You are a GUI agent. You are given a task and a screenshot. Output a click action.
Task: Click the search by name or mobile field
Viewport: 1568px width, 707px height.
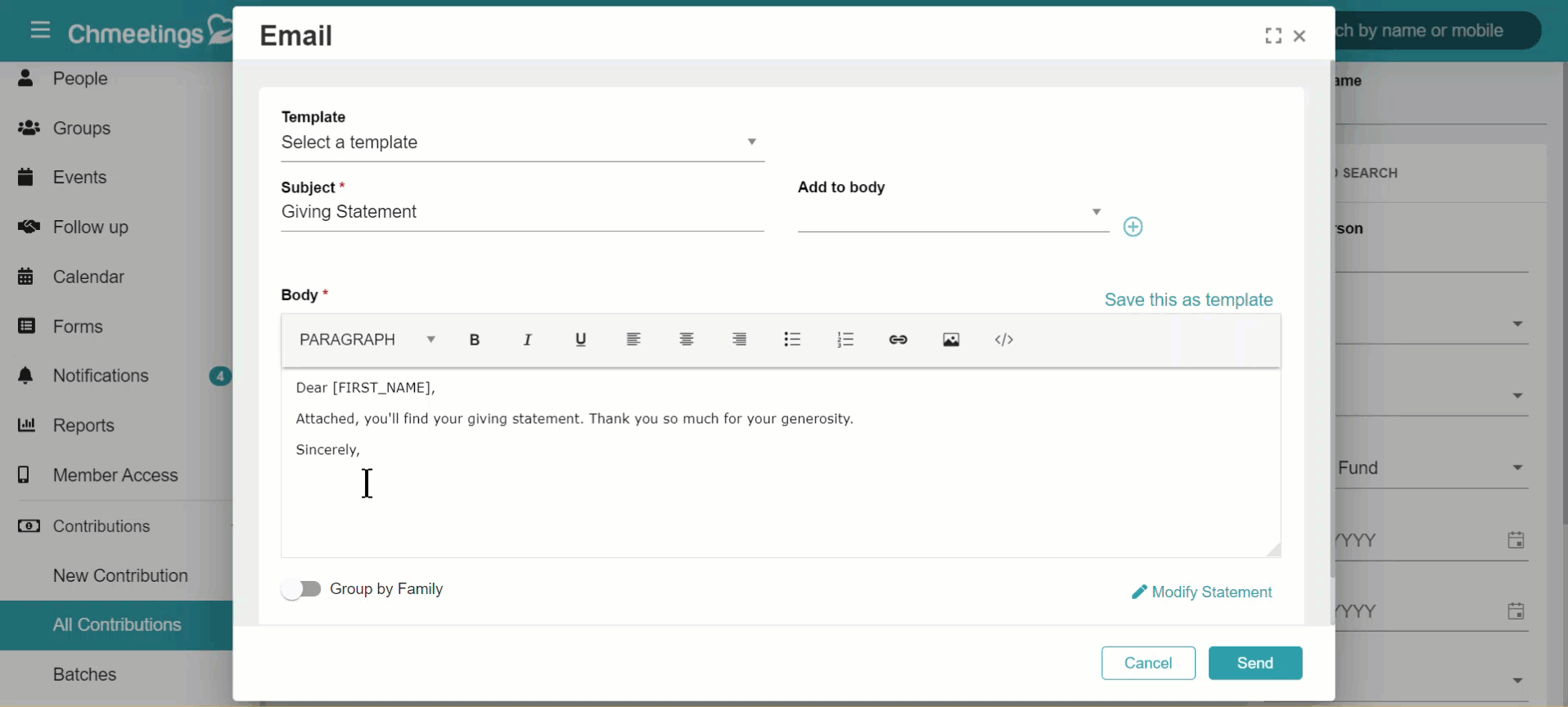pyautogui.click(x=1436, y=30)
